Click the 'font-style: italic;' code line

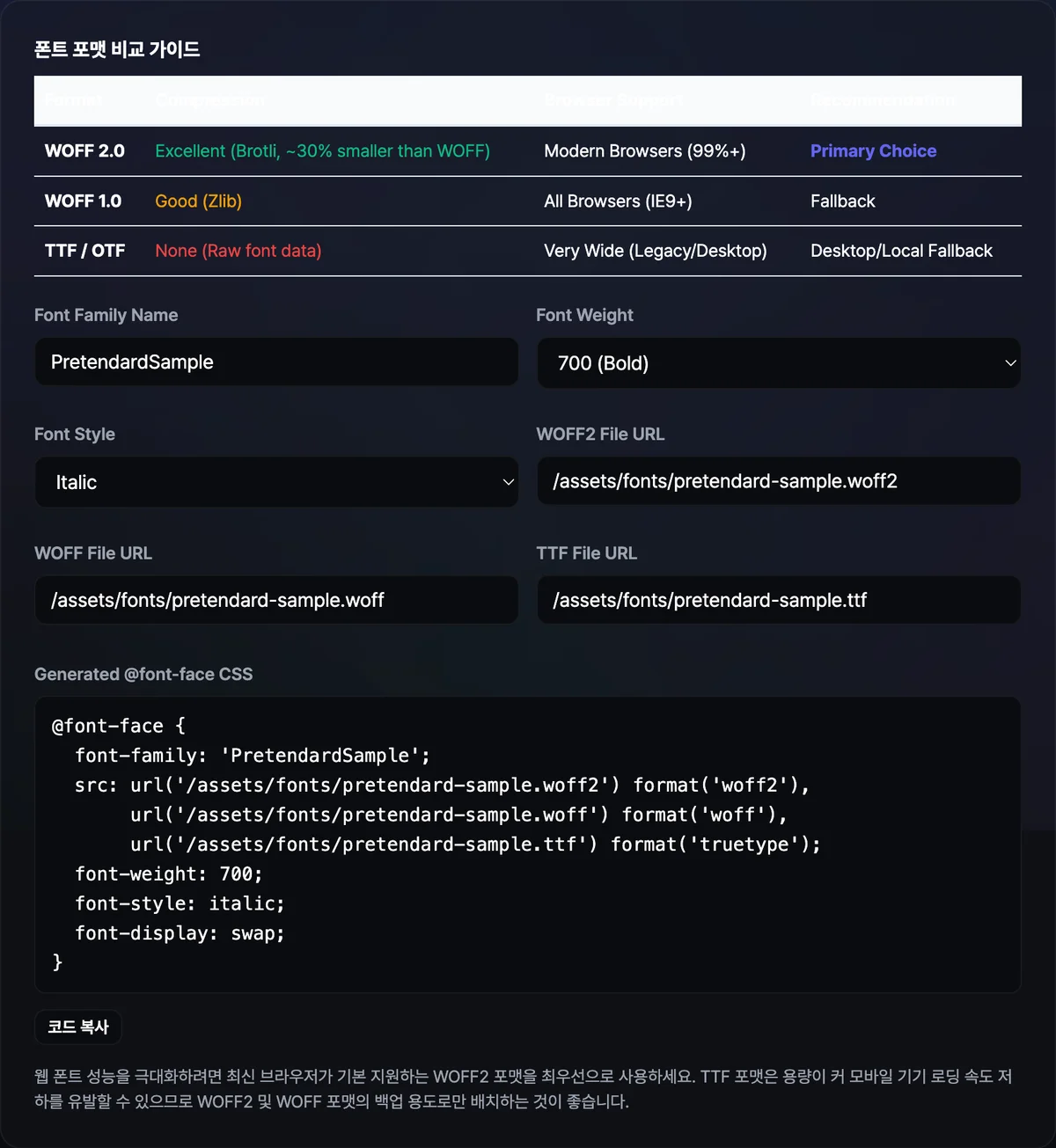[x=180, y=903]
